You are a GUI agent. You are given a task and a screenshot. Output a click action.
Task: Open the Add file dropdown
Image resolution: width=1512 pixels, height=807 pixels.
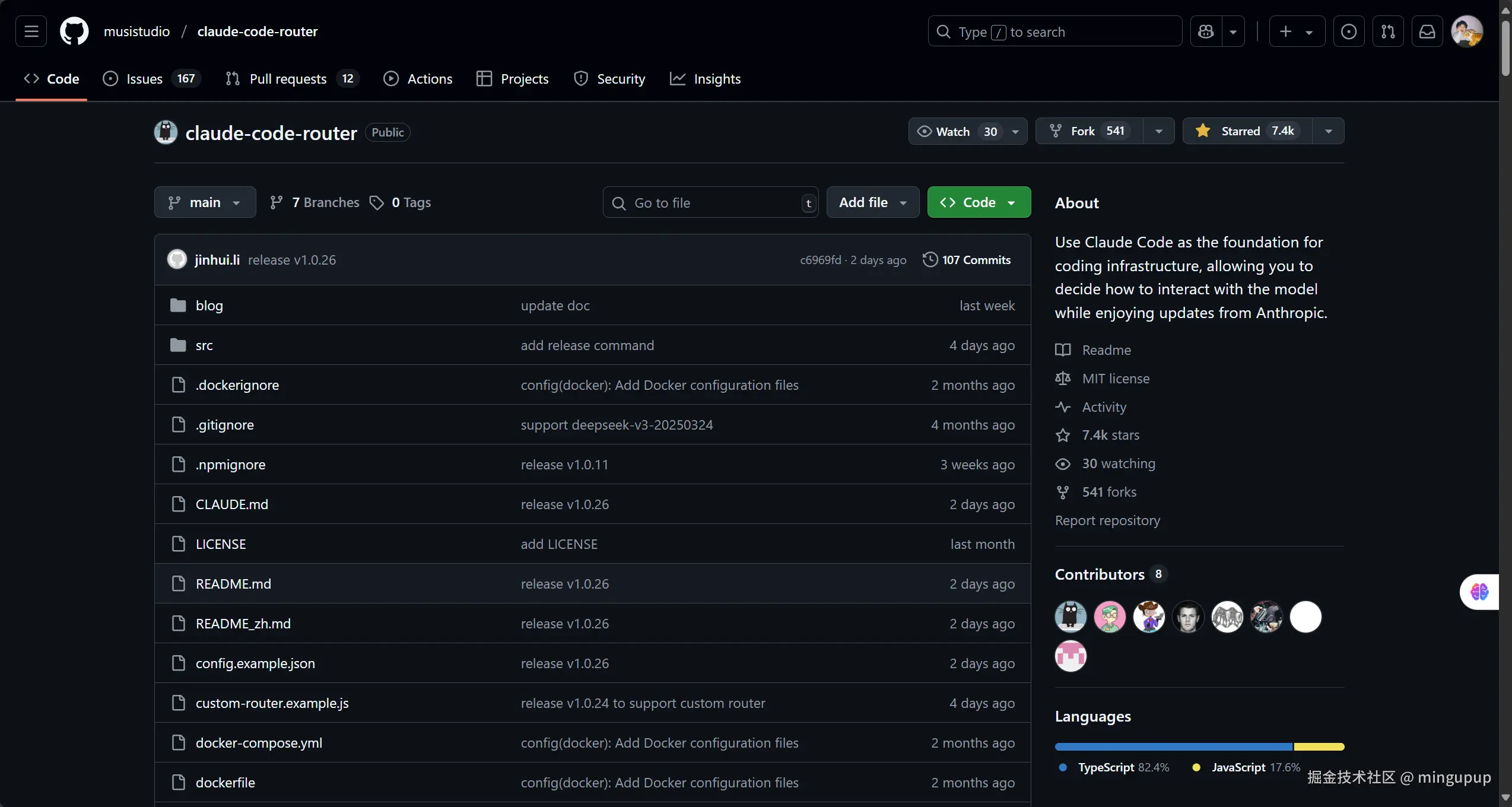[x=873, y=202]
